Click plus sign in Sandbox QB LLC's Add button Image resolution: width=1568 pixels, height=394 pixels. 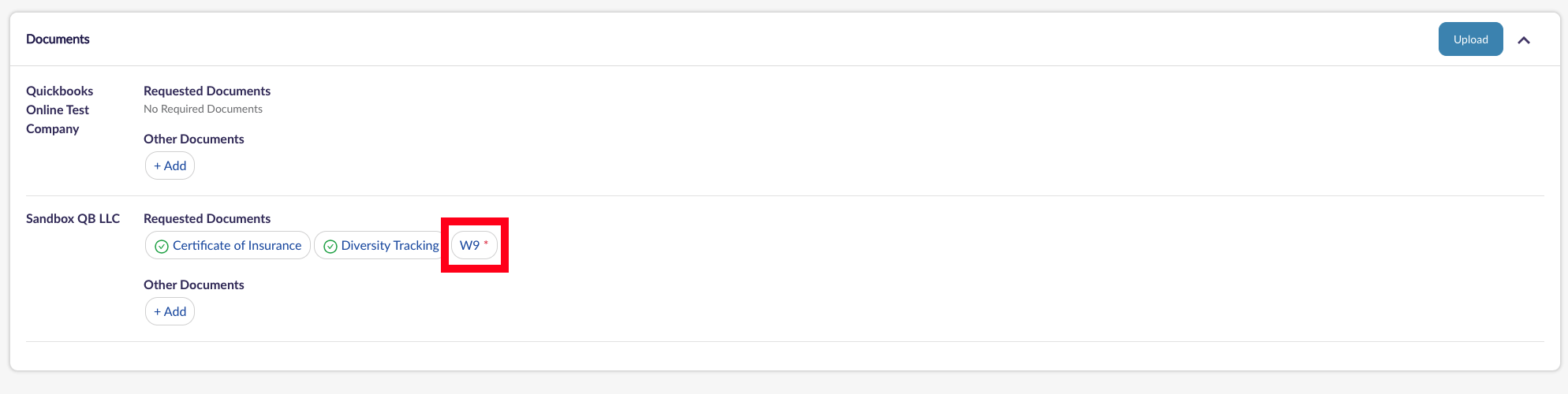158,311
